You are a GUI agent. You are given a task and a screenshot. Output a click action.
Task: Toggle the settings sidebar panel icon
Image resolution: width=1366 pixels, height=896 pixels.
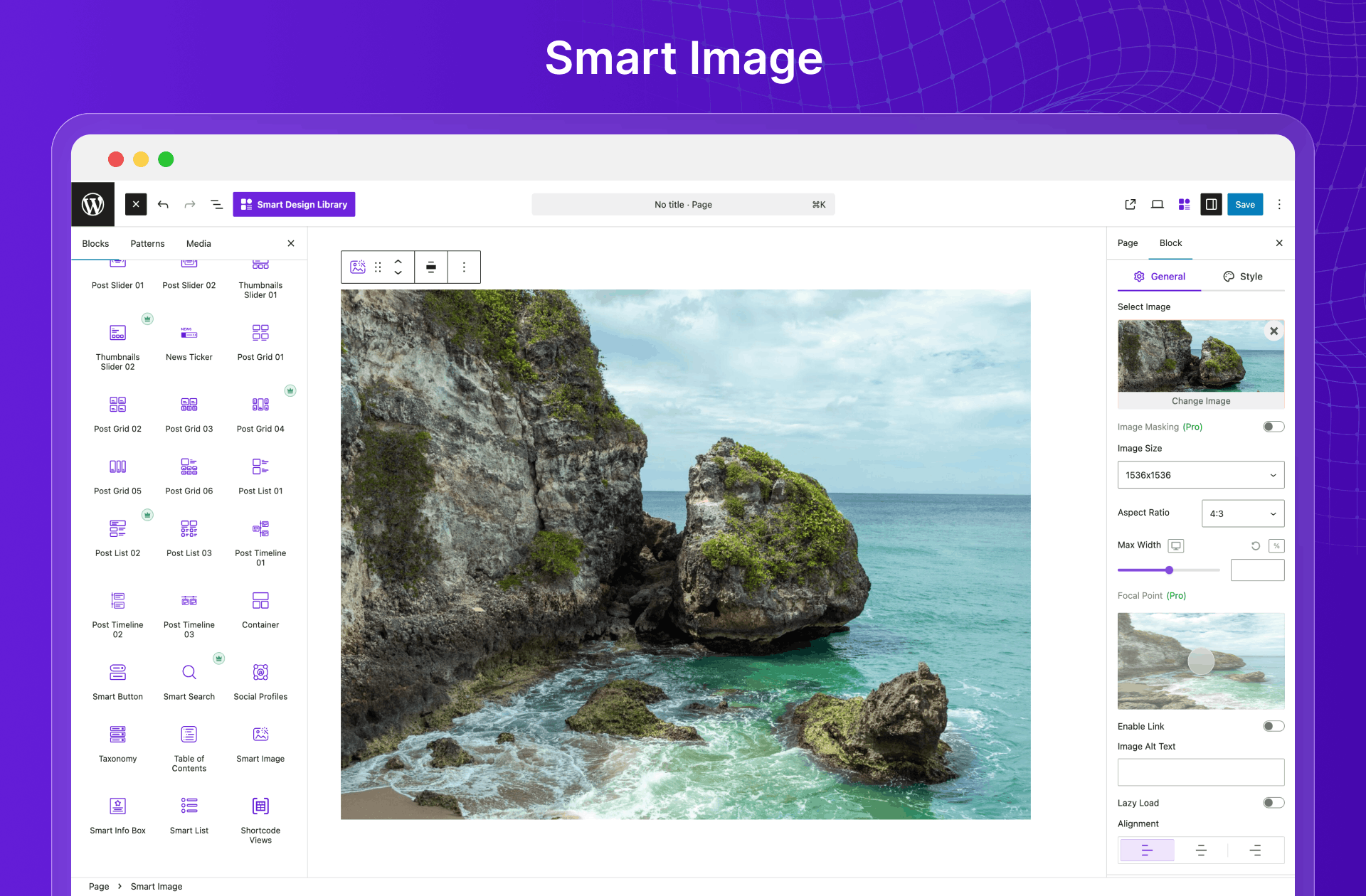coord(1211,205)
